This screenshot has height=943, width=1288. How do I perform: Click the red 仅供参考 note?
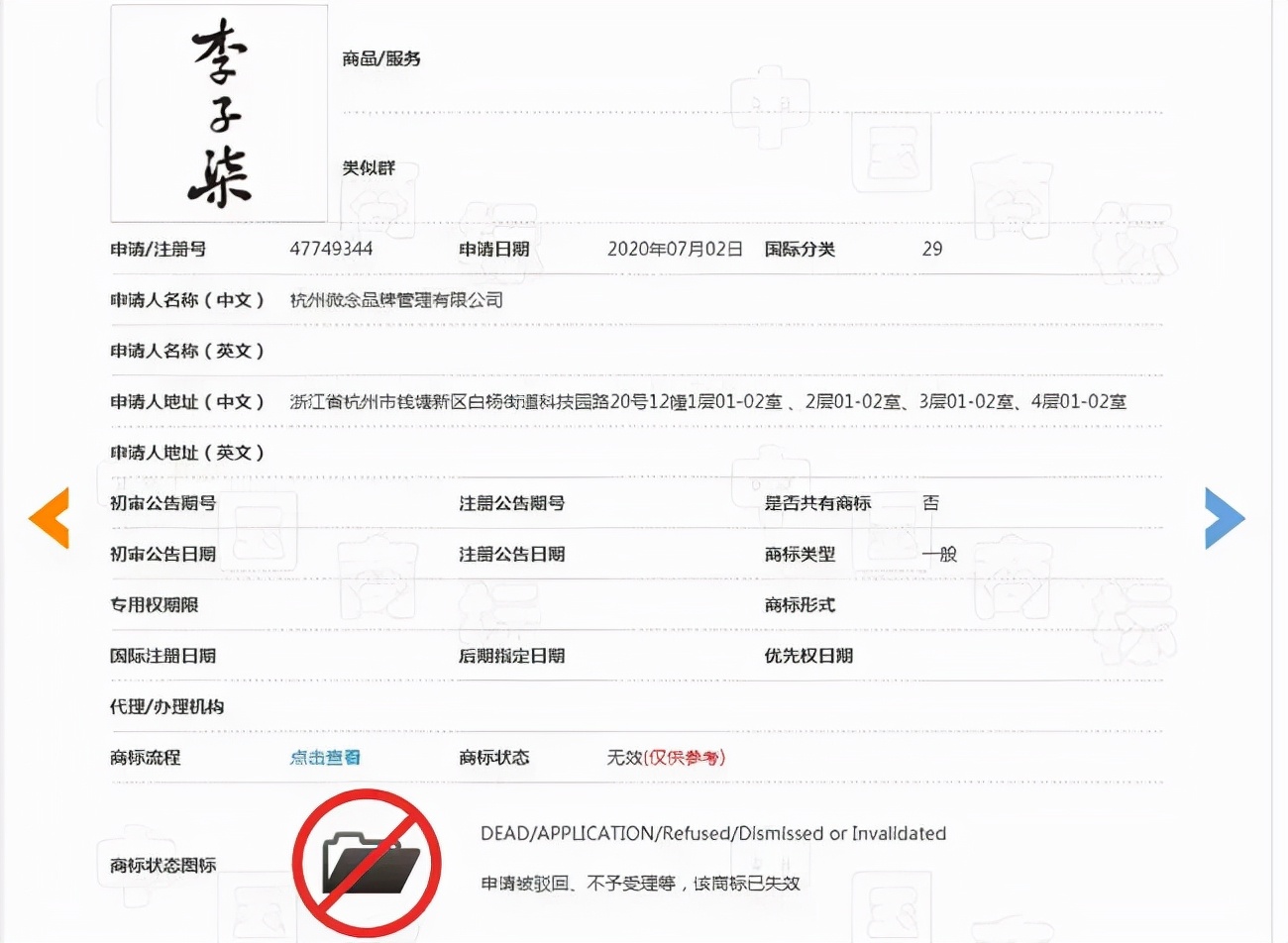coord(685,758)
